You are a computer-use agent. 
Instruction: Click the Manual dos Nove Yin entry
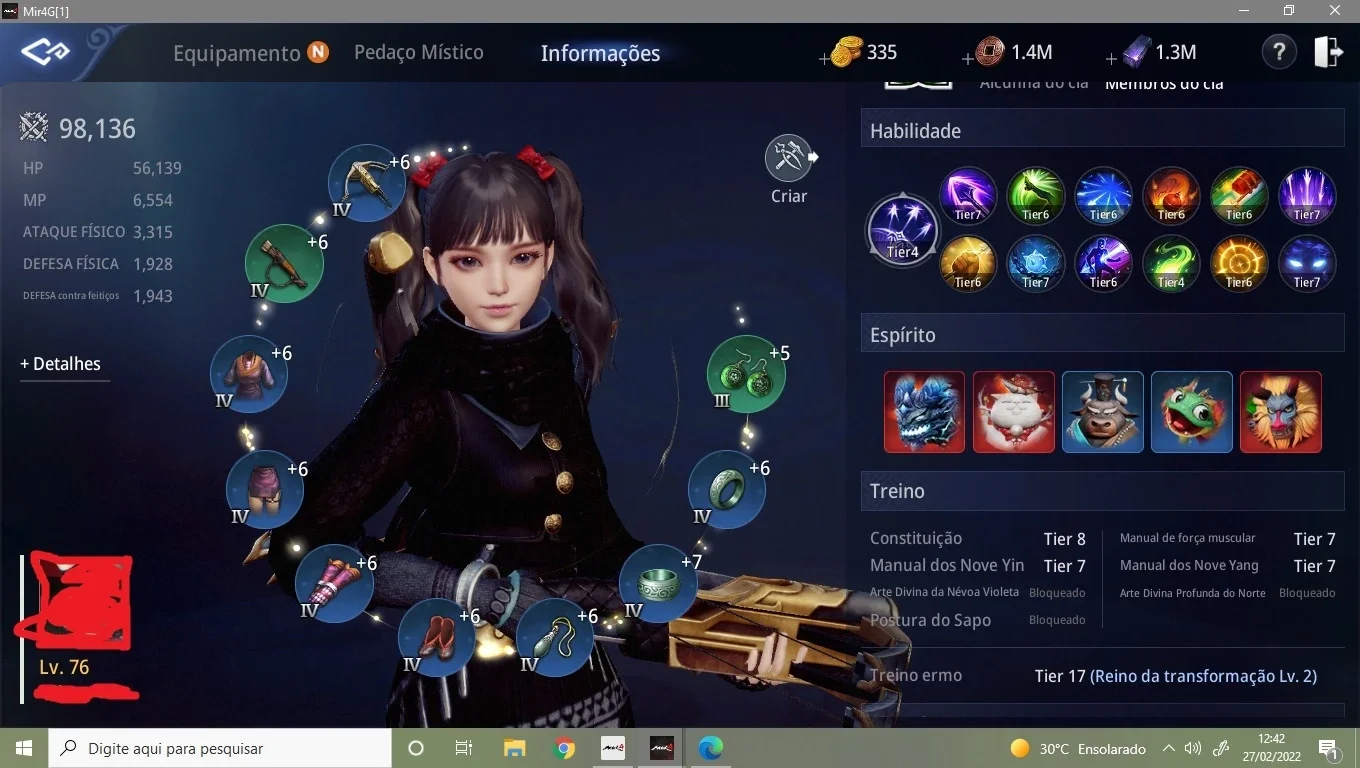coord(978,566)
